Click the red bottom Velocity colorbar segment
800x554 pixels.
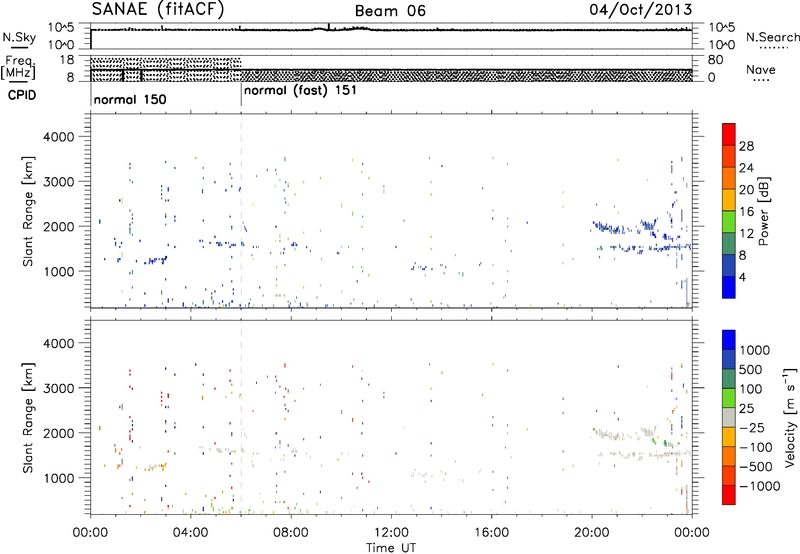point(729,495)
